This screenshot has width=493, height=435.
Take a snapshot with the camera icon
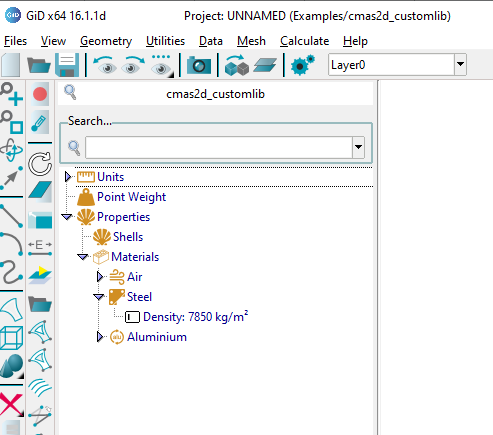click(199, 65)
